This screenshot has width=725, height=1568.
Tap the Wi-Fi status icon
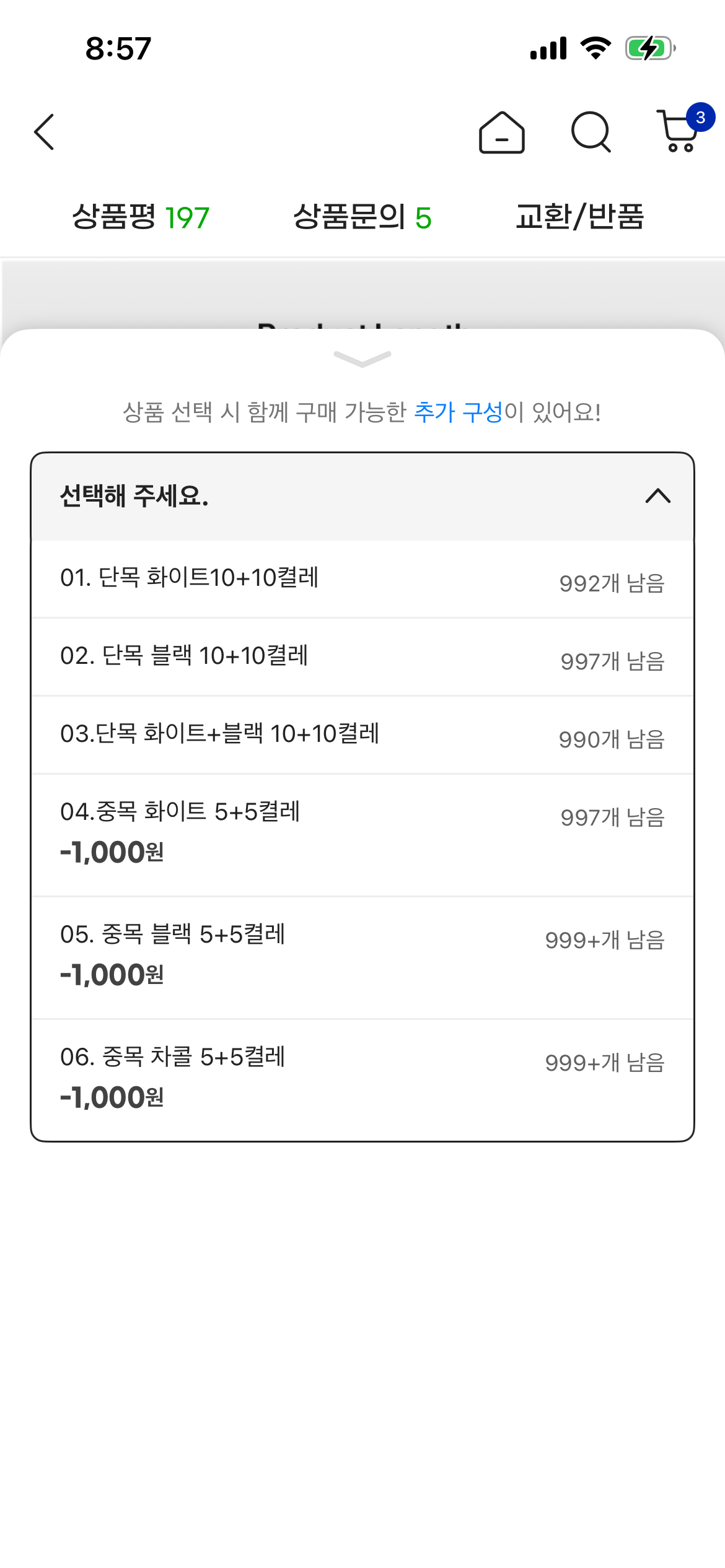[x=595, y=48]
